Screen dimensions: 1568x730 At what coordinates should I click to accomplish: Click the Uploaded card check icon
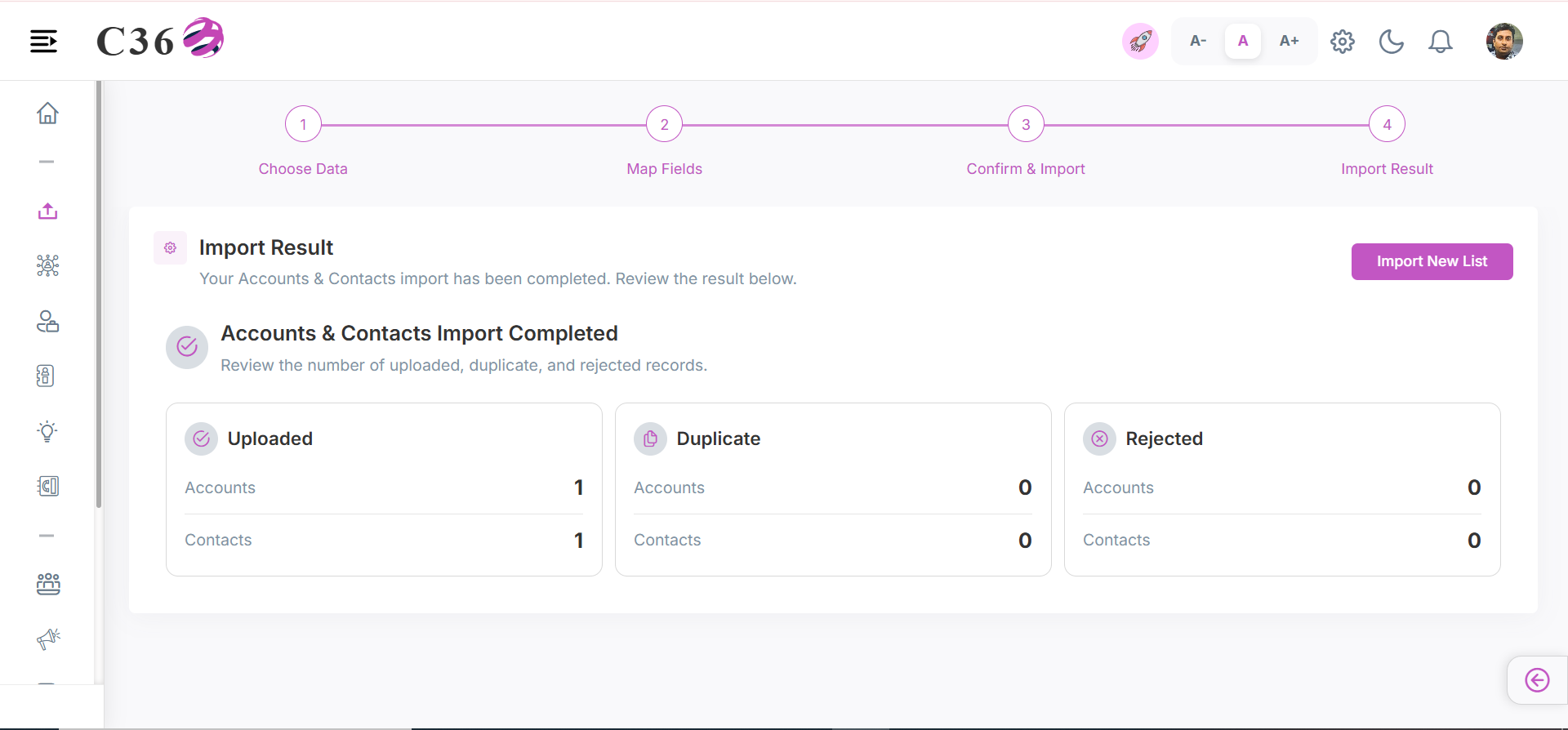[201, 439]
